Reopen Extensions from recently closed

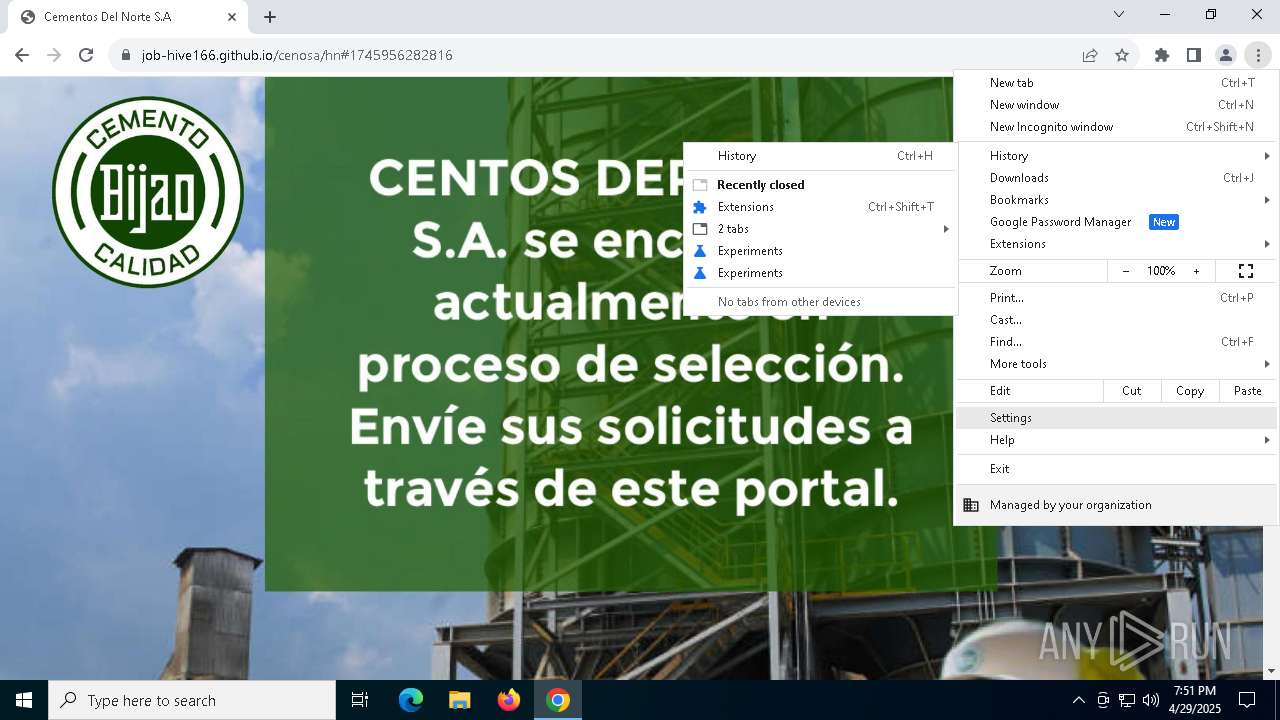point(820,207)
